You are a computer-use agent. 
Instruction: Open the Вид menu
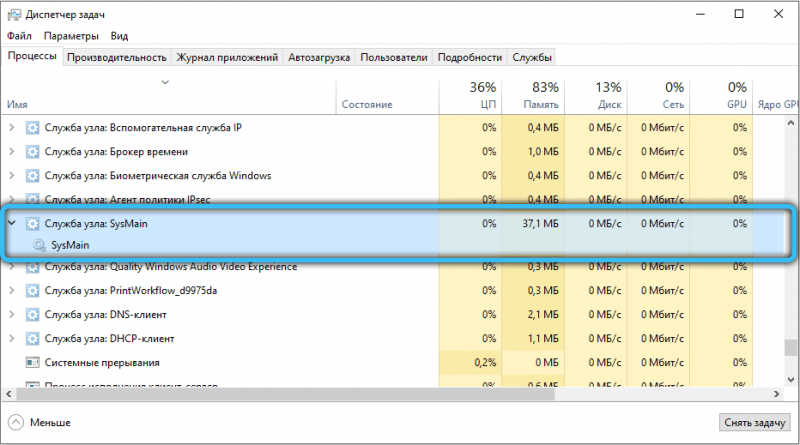[x=119, y=36]
